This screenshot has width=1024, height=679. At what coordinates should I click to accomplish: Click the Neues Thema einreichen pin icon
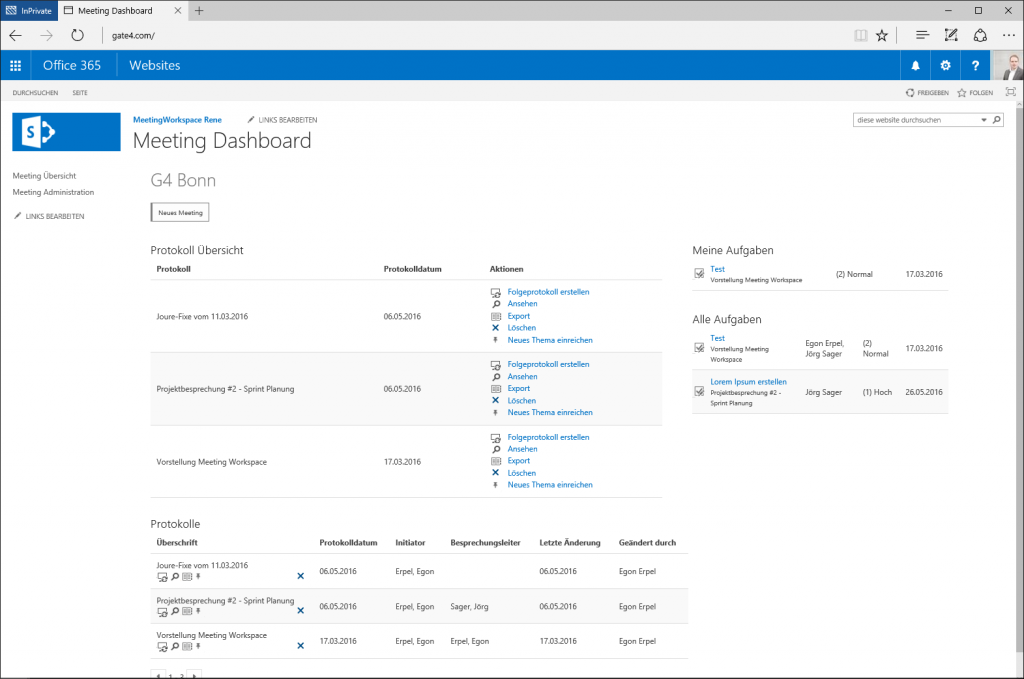[x=494, y=340]
